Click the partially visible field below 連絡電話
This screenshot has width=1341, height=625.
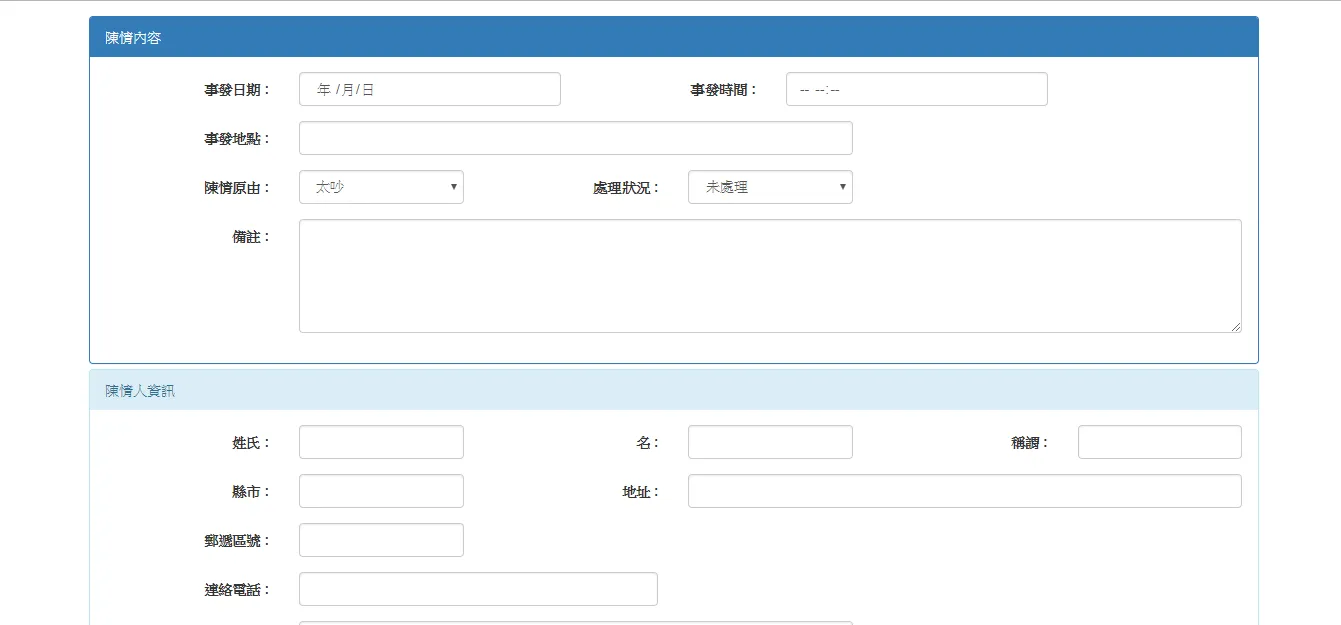click(575, 622)
